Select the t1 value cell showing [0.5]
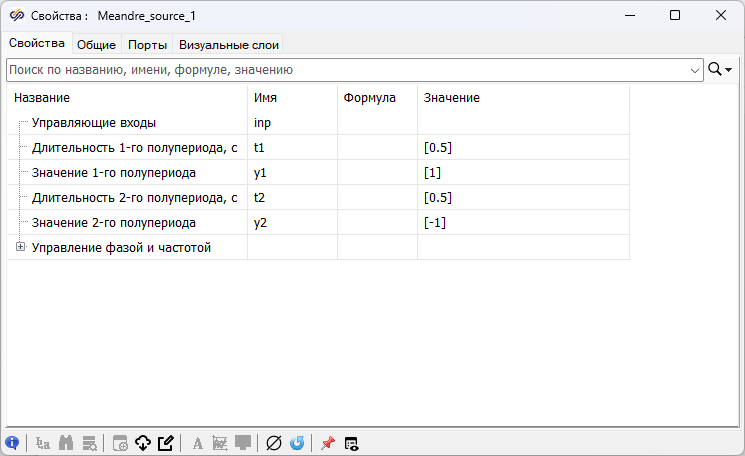745x456 pixels. pyautogui.click(x=522, y=147)
